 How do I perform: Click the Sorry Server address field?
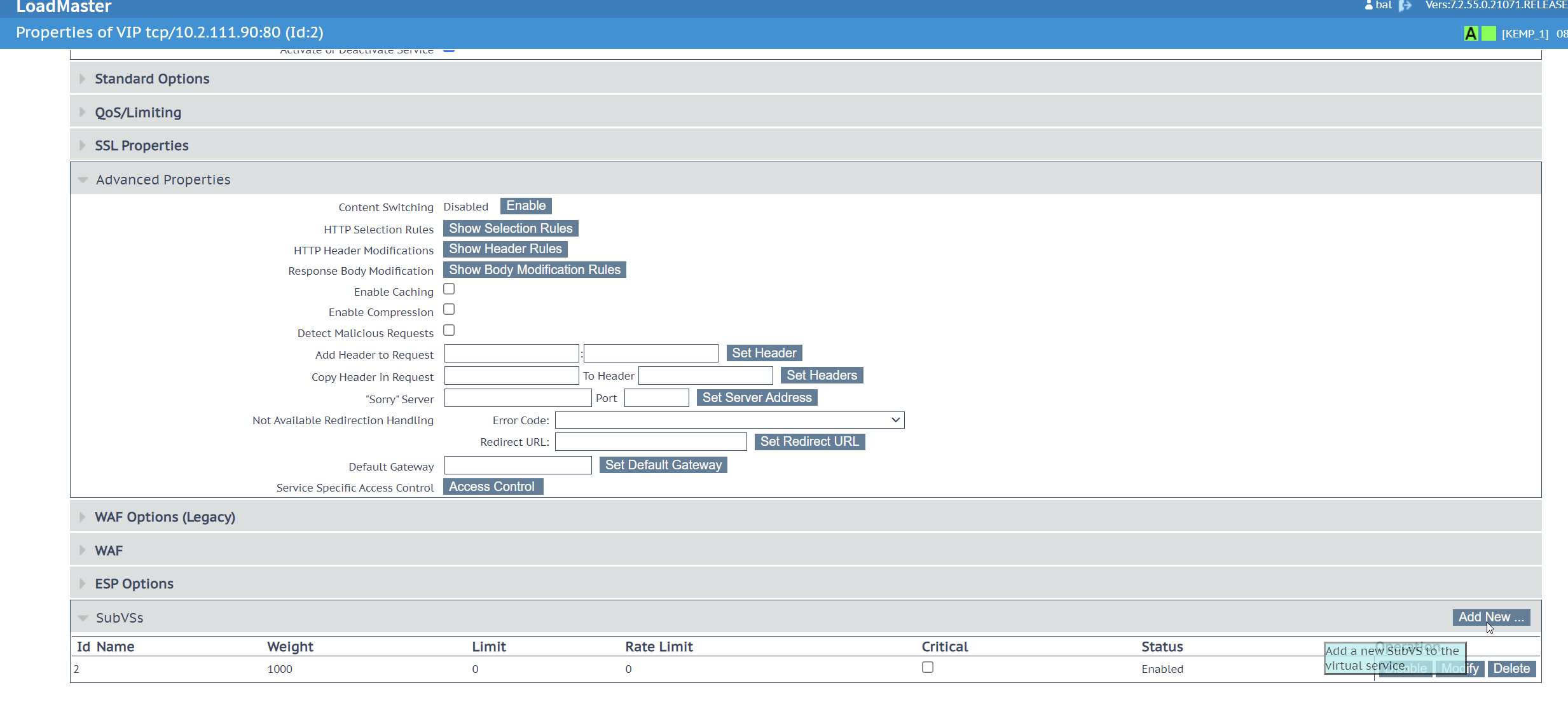click(518, 397)
